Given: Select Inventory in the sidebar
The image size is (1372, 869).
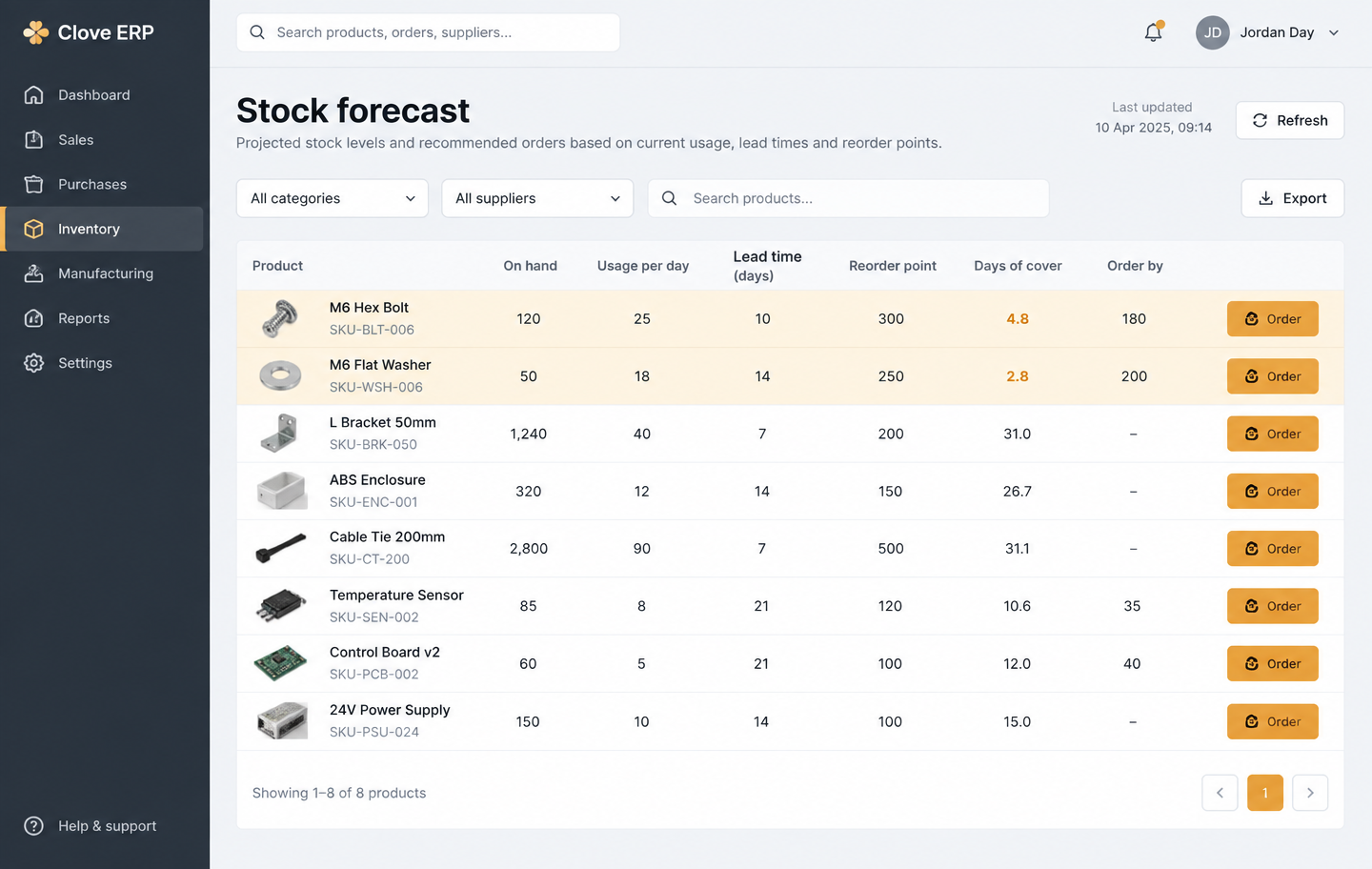Looking at the screenshot, I should tap(103, 229).
